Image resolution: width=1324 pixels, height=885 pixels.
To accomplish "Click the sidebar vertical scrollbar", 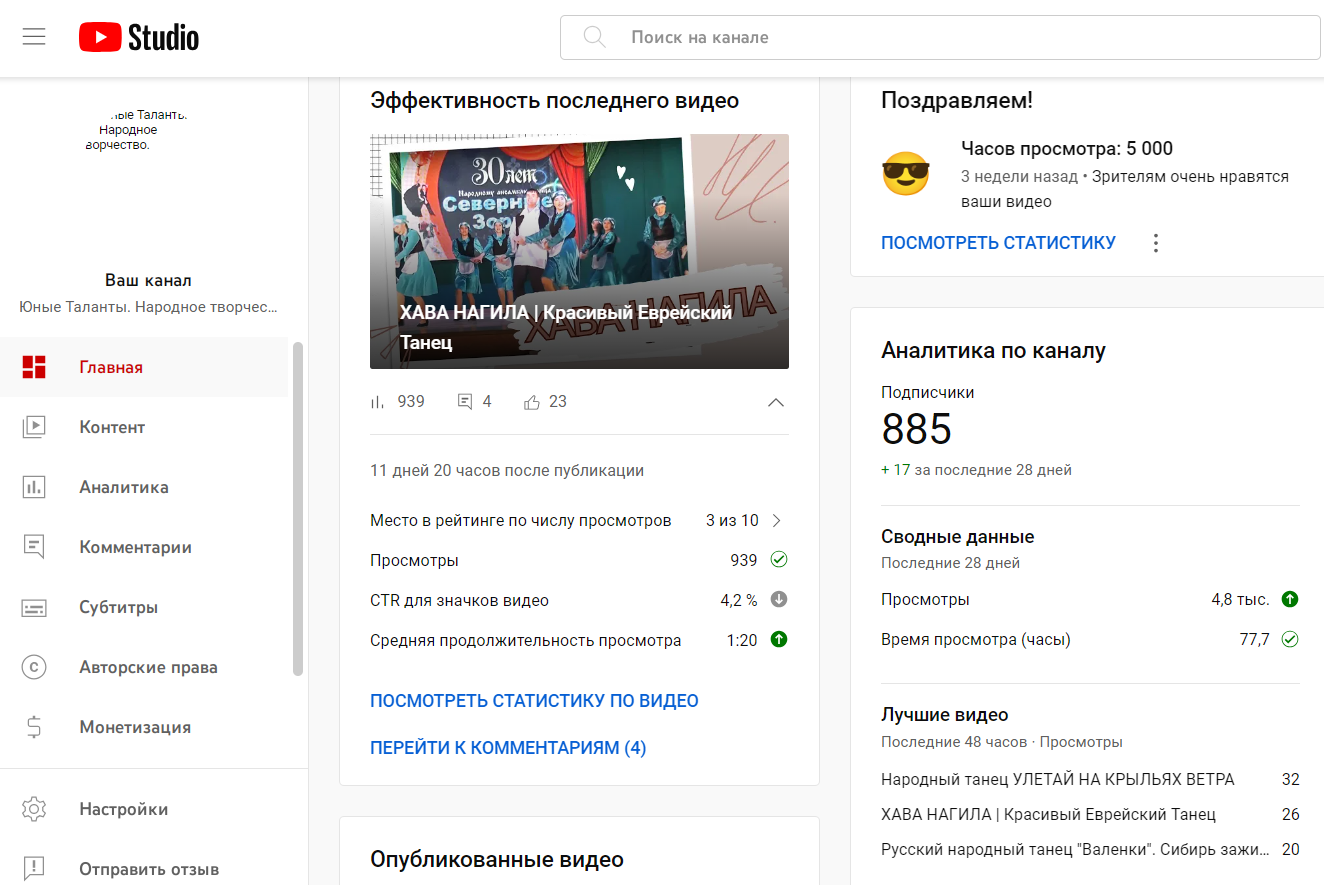I will [x=298, y=509].
